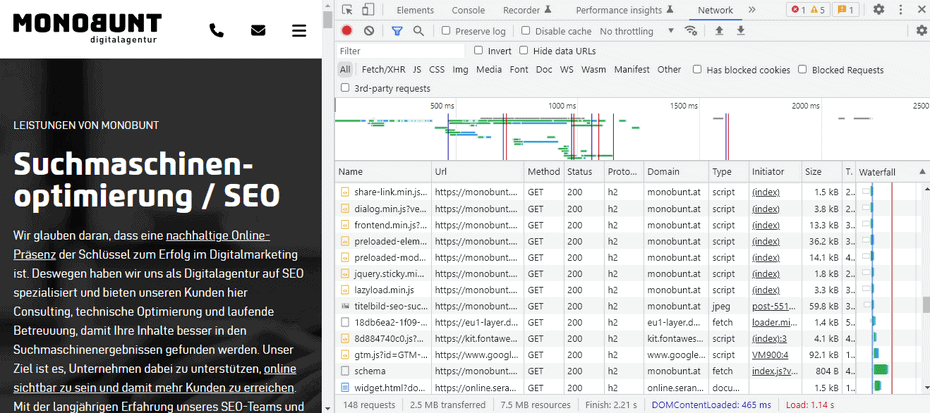
Task: Open network panel settings gear
Action: coord(921,31)
